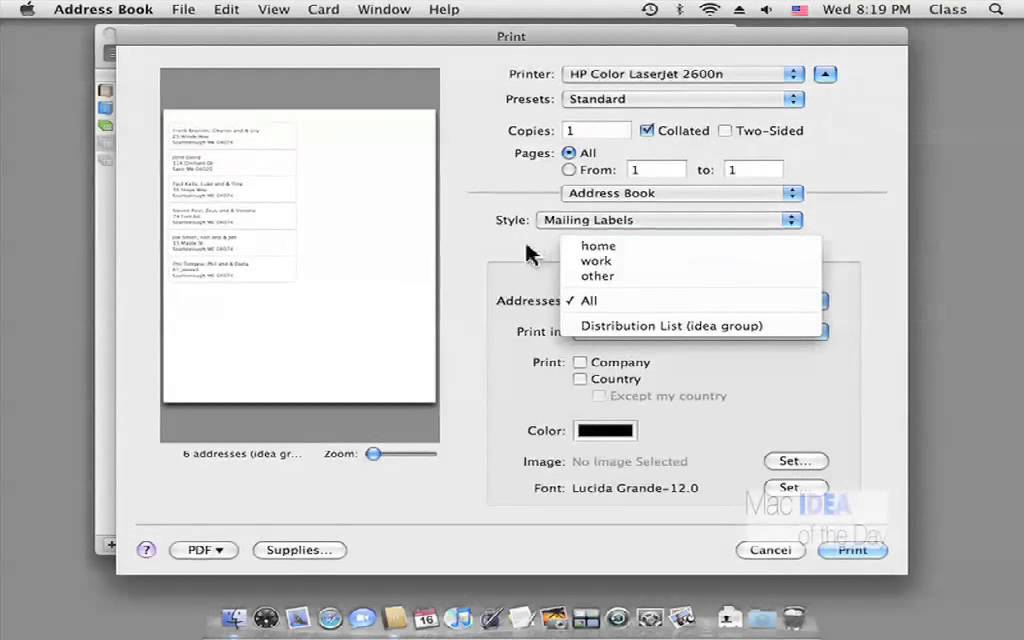1024x640 pixels.
Task: Click the Copies input field
Action: [596, 131]
